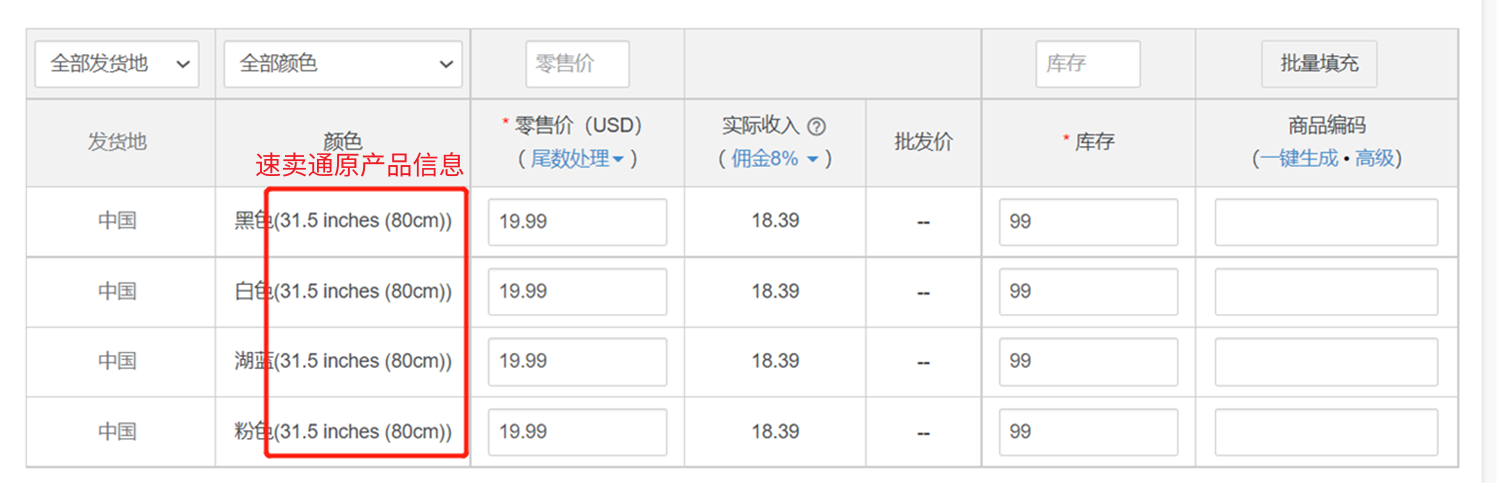Click the 一键生成 link

point(1298,158)
